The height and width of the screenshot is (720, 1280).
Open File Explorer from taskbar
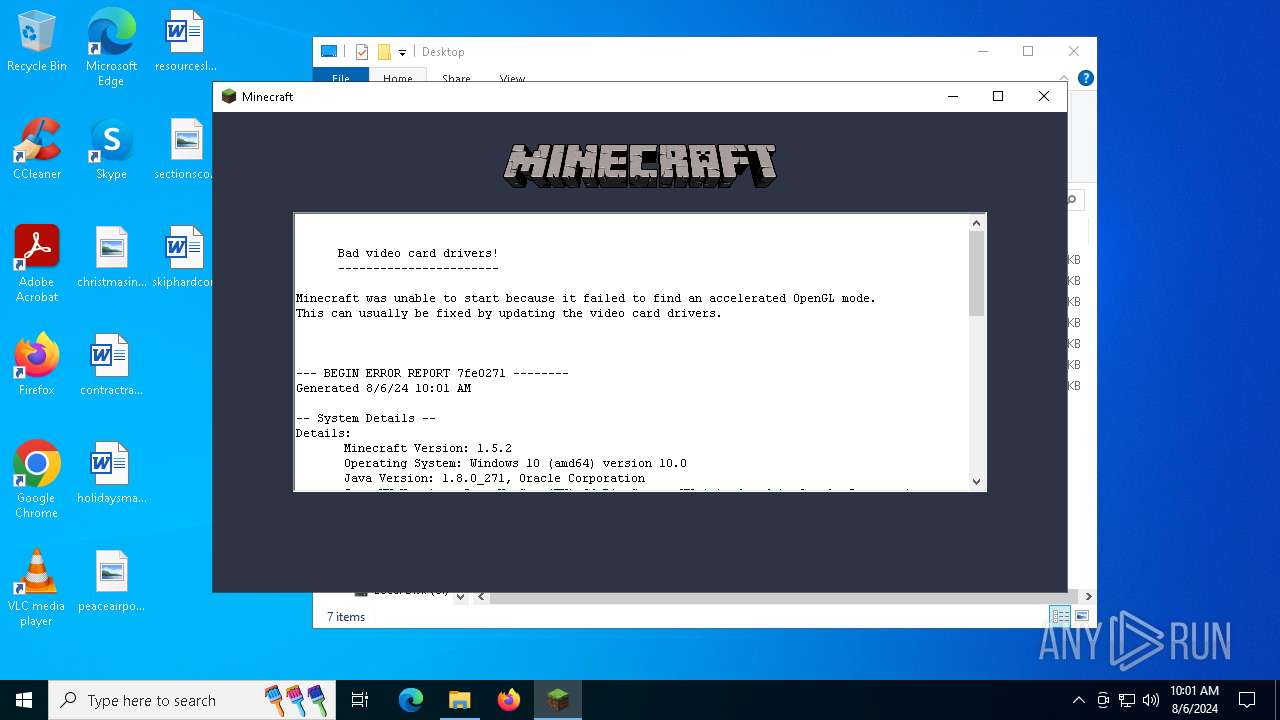click(459, 700)
